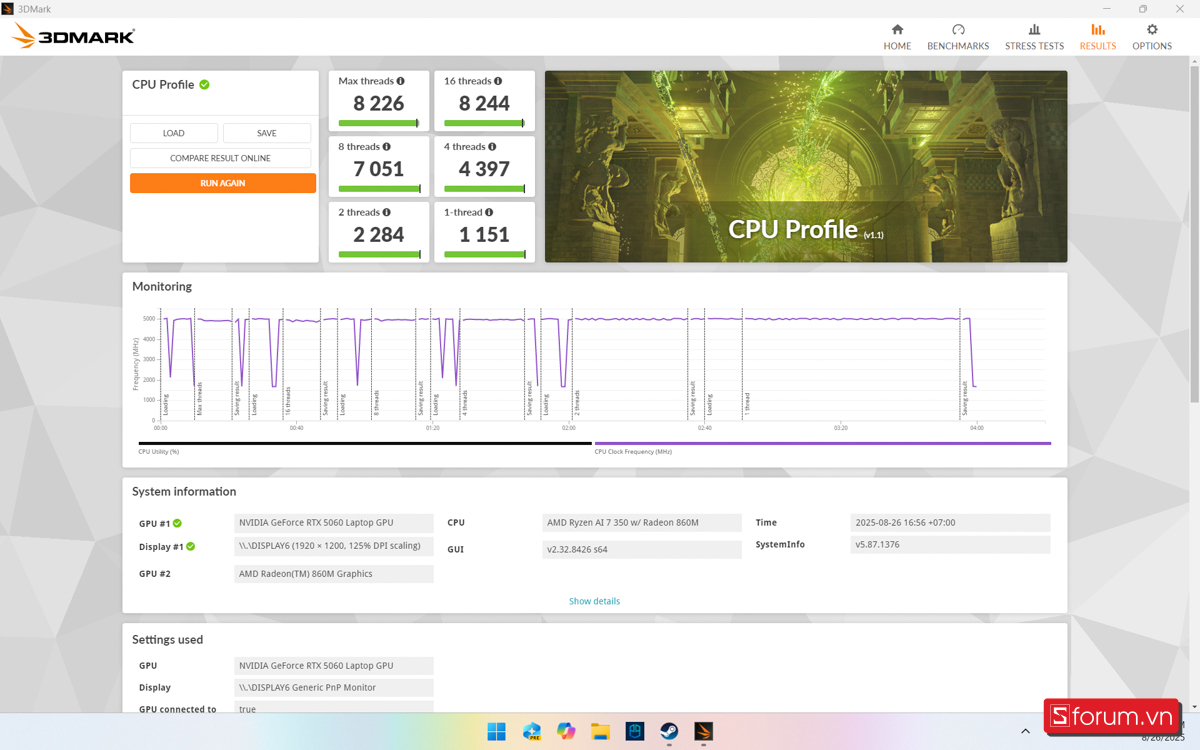This screenshot has height=750, width=1200.
Task: Click the 16 threads info icon
Action: click(x=498, y=81)
